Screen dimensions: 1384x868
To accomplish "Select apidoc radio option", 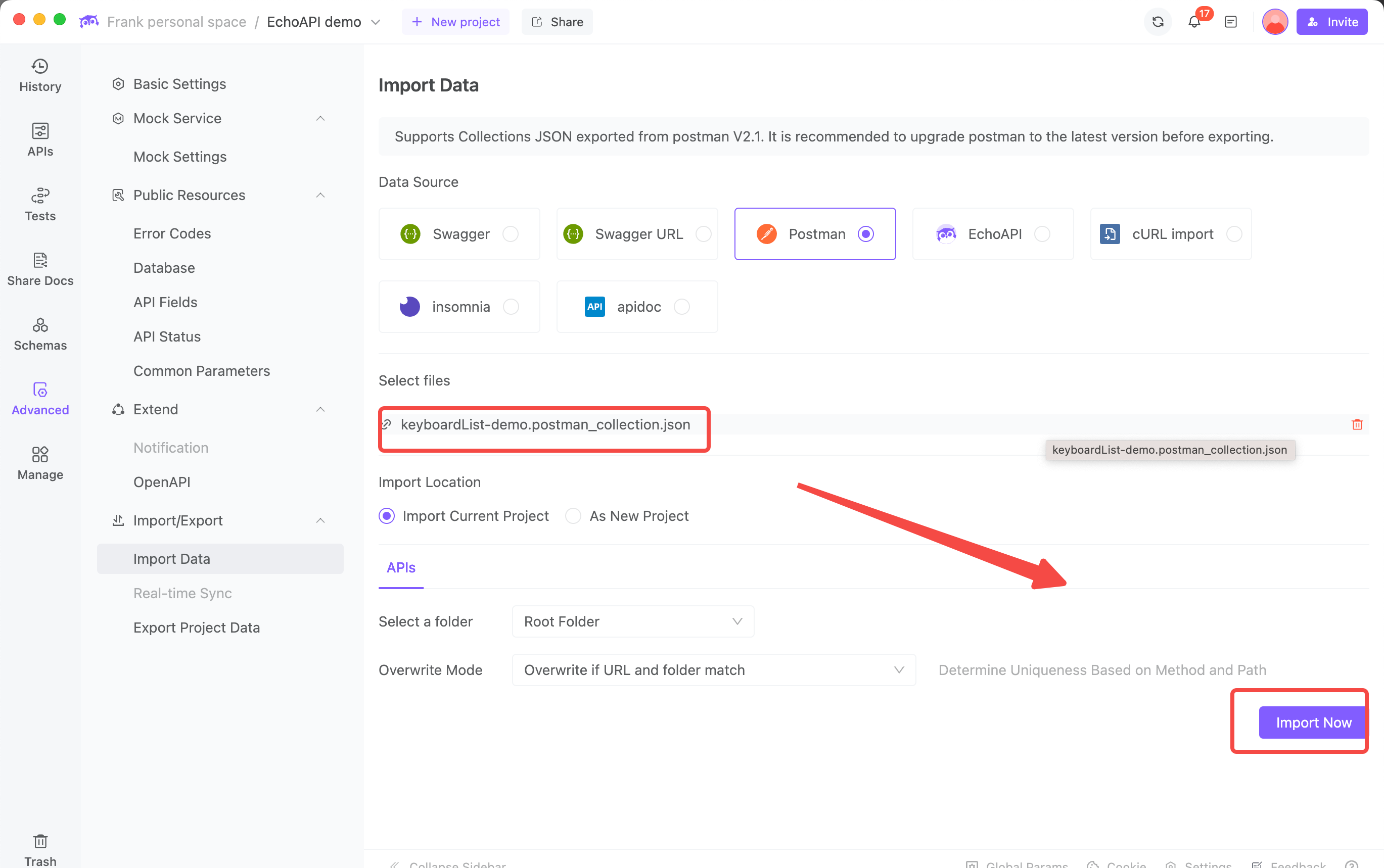I will pos(682,307).
